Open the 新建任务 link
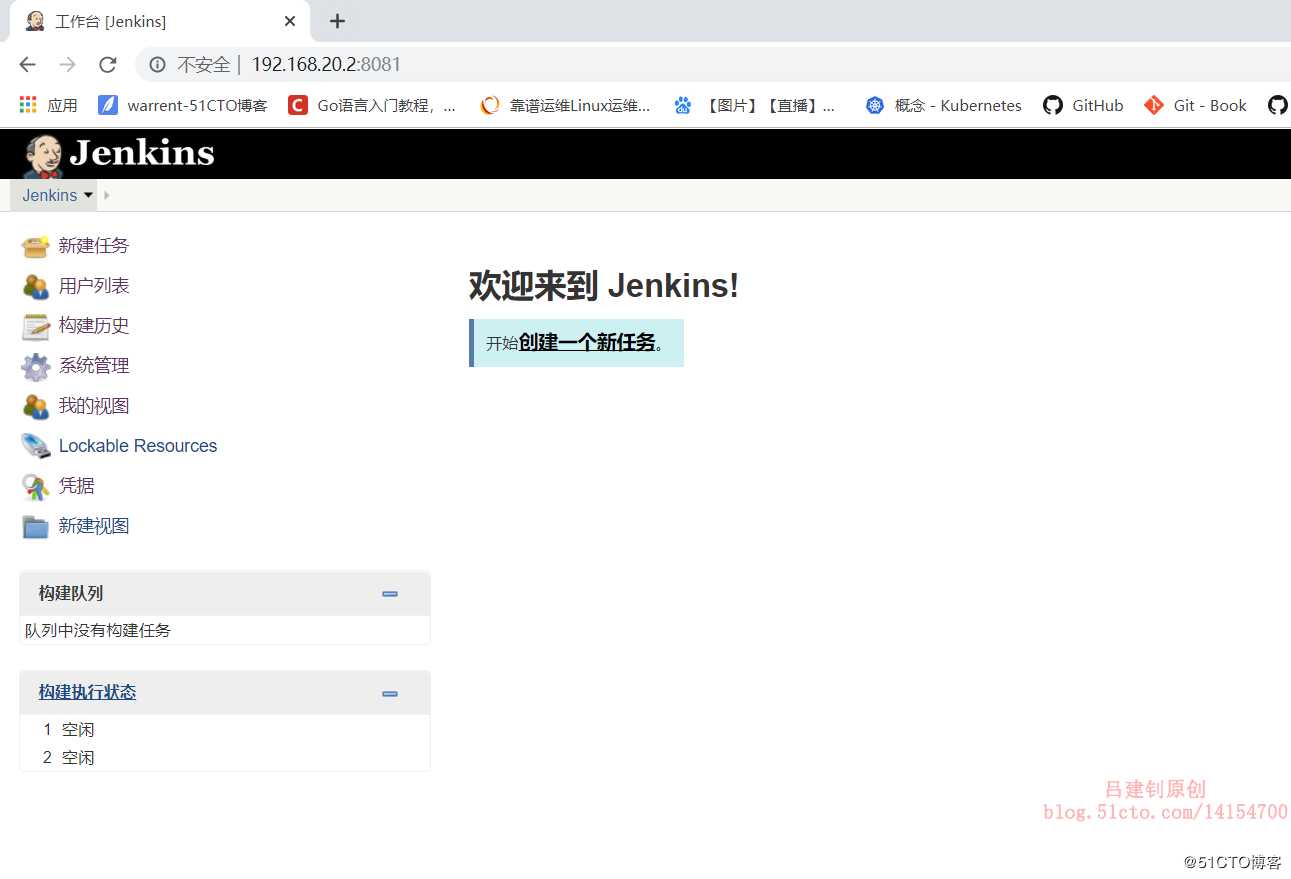This screenshot has width=1291, height=879. pyautogui.click(x=94, y=245)
